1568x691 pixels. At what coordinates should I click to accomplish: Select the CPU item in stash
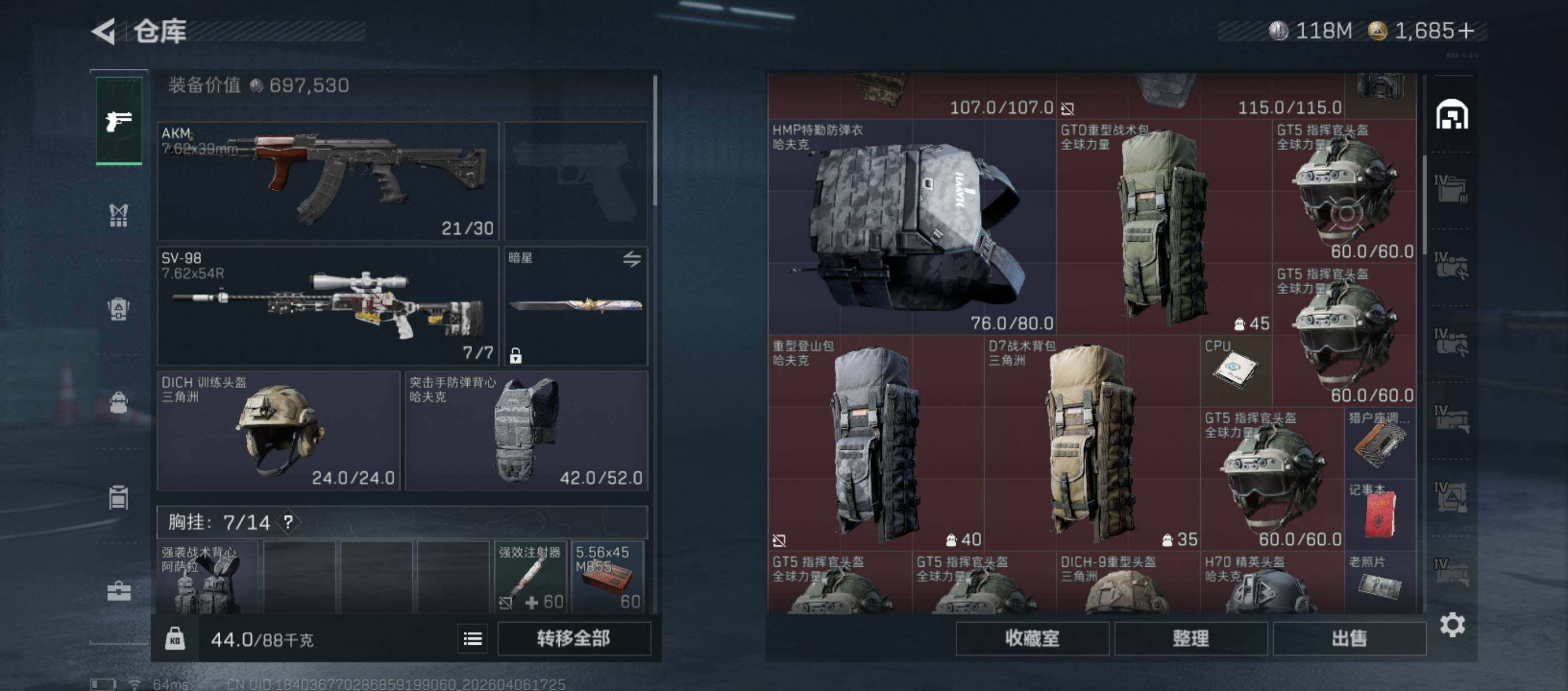click(x=1236, y=371)
